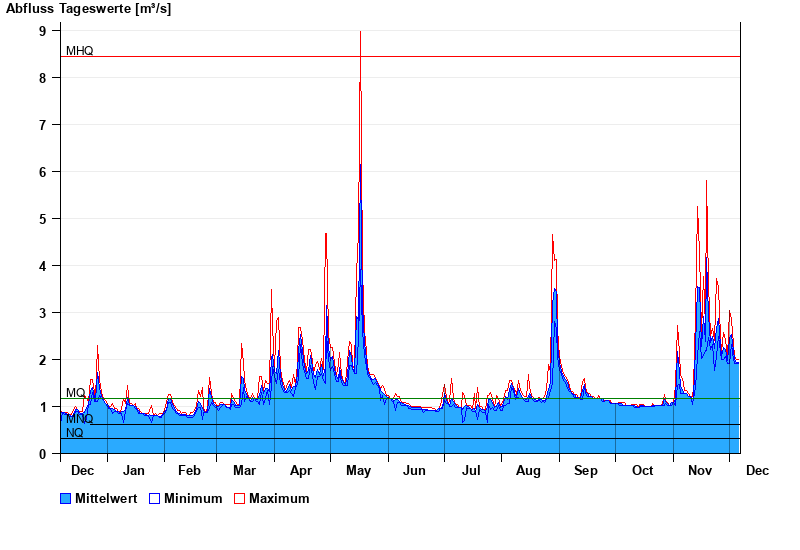Click the blue Mittelwert legend swatch
800x550 pixels.
click(x=66, y=498)
